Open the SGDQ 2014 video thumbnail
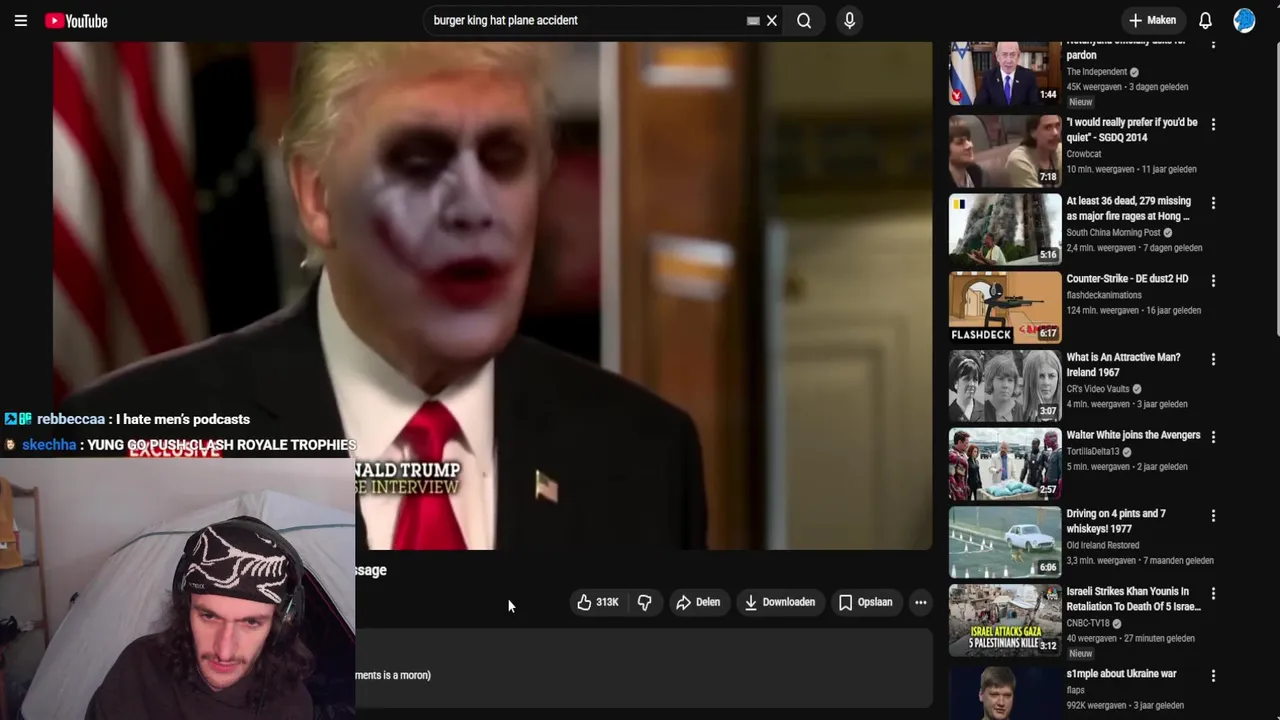This screenshot has width=1280, height=720. 1005,151
